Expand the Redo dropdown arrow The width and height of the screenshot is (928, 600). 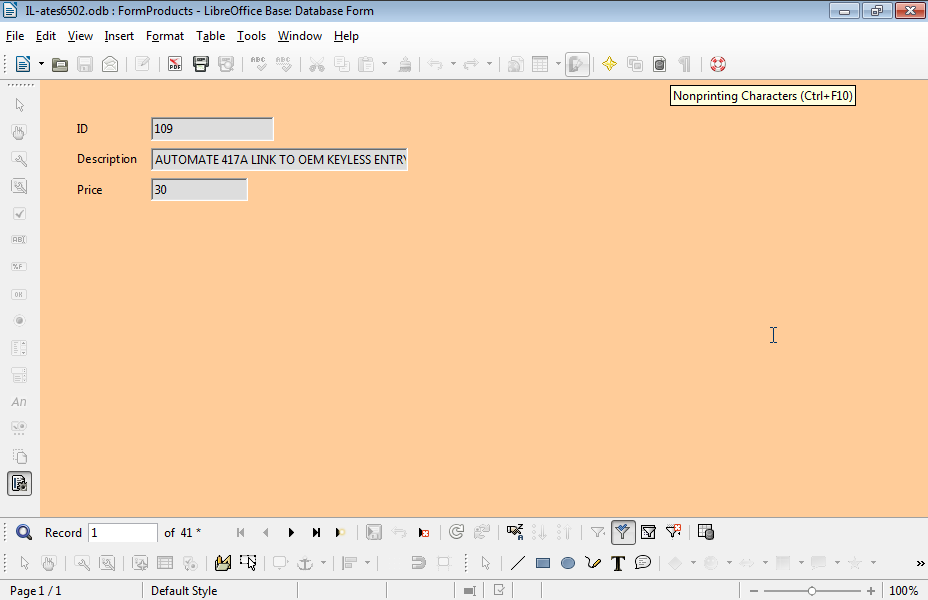pyautogui.click(x=489, y=64)
